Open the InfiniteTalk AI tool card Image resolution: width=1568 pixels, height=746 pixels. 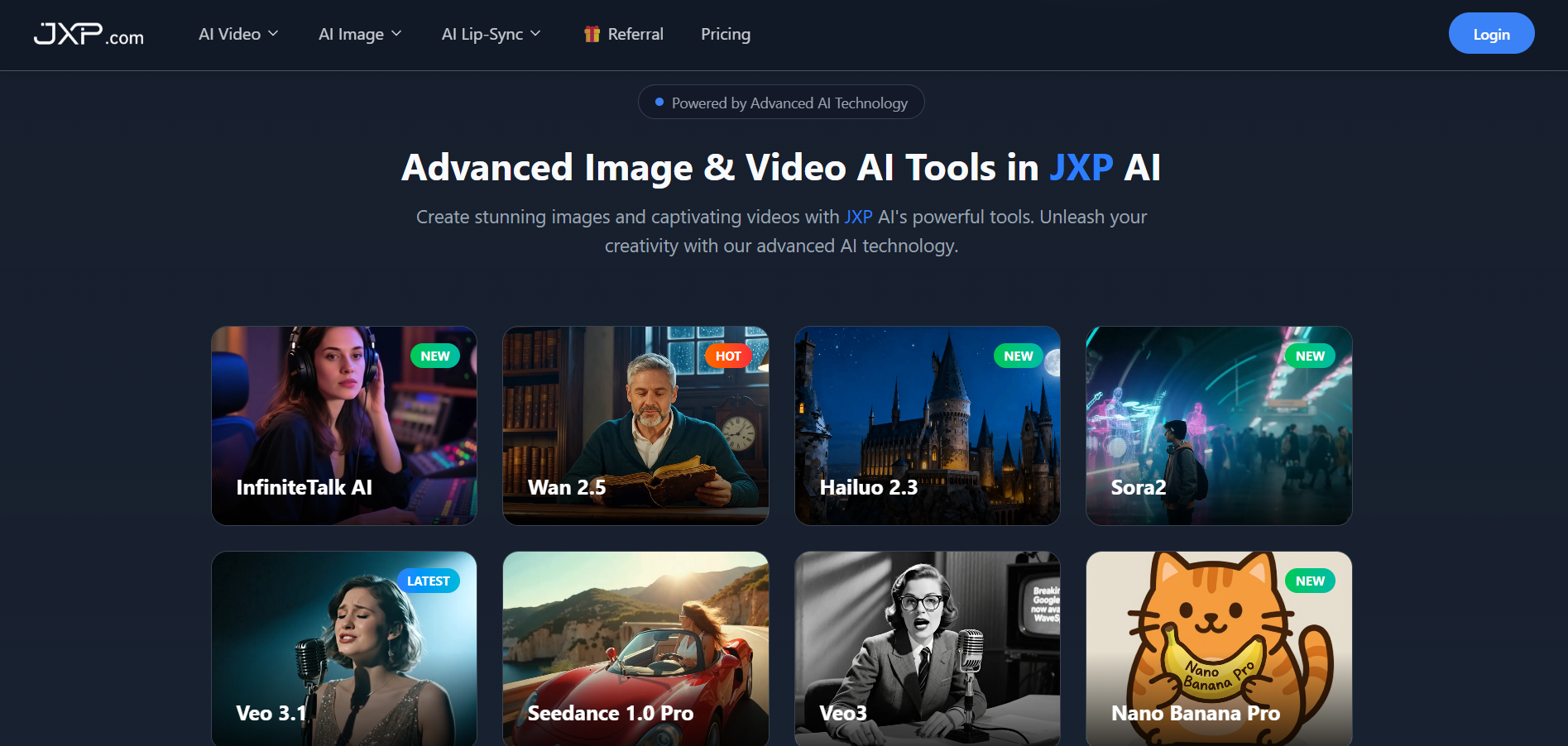[344, 426]
